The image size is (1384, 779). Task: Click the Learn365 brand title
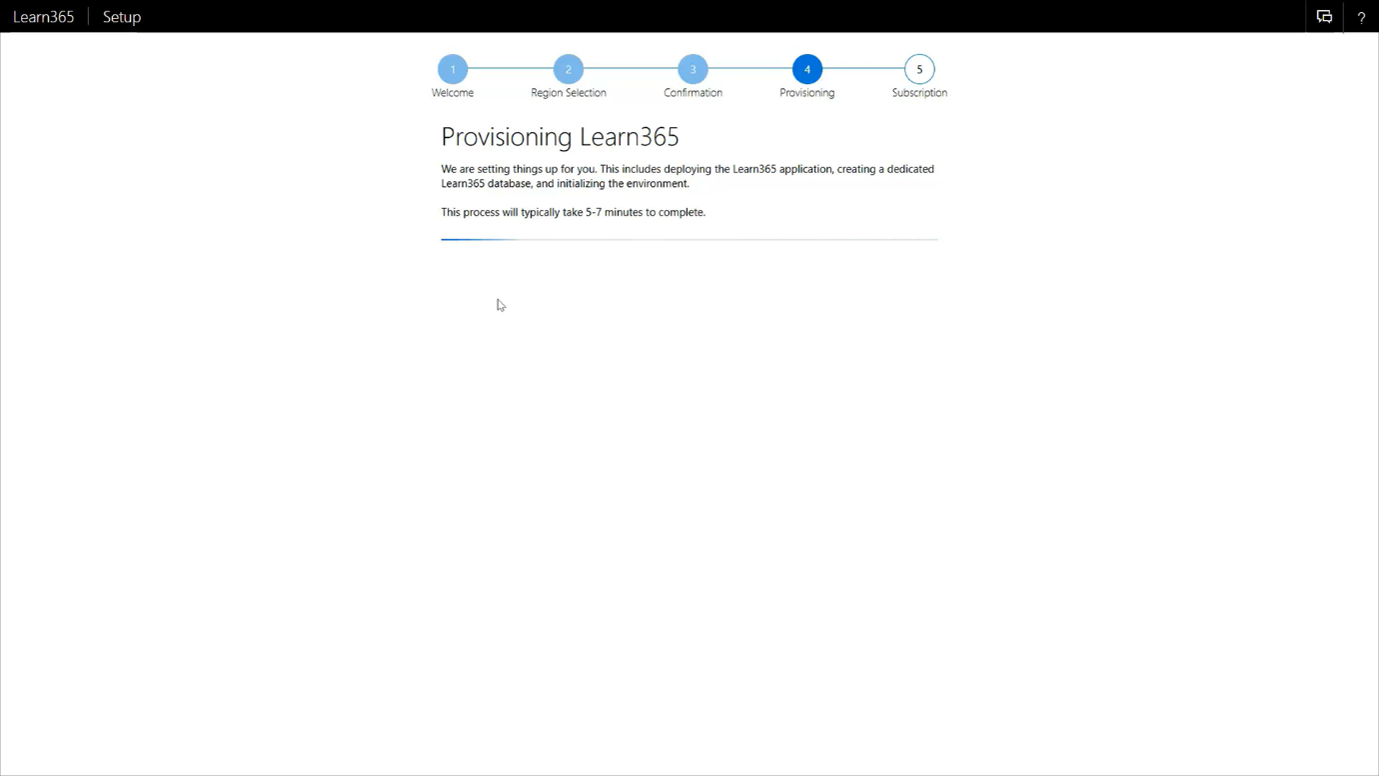(44, 17)
